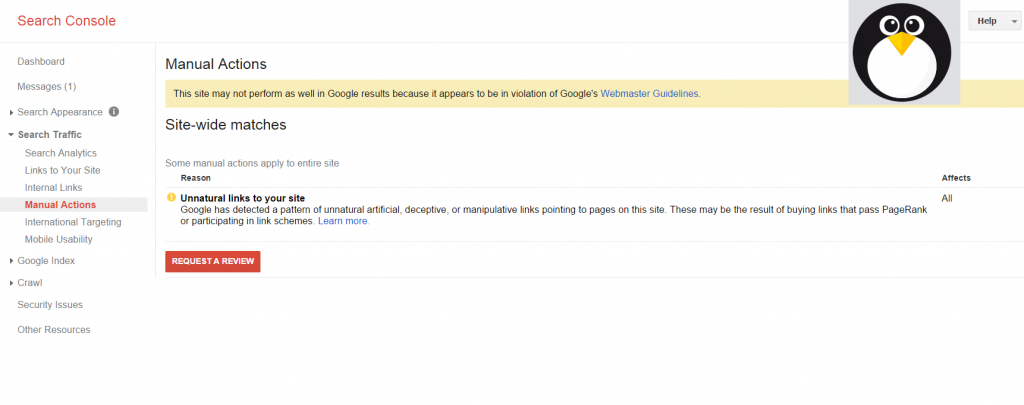Click the 'Unnatural links to your site' heading
This screenshot has height=405, width=1024.
(243, 198)
